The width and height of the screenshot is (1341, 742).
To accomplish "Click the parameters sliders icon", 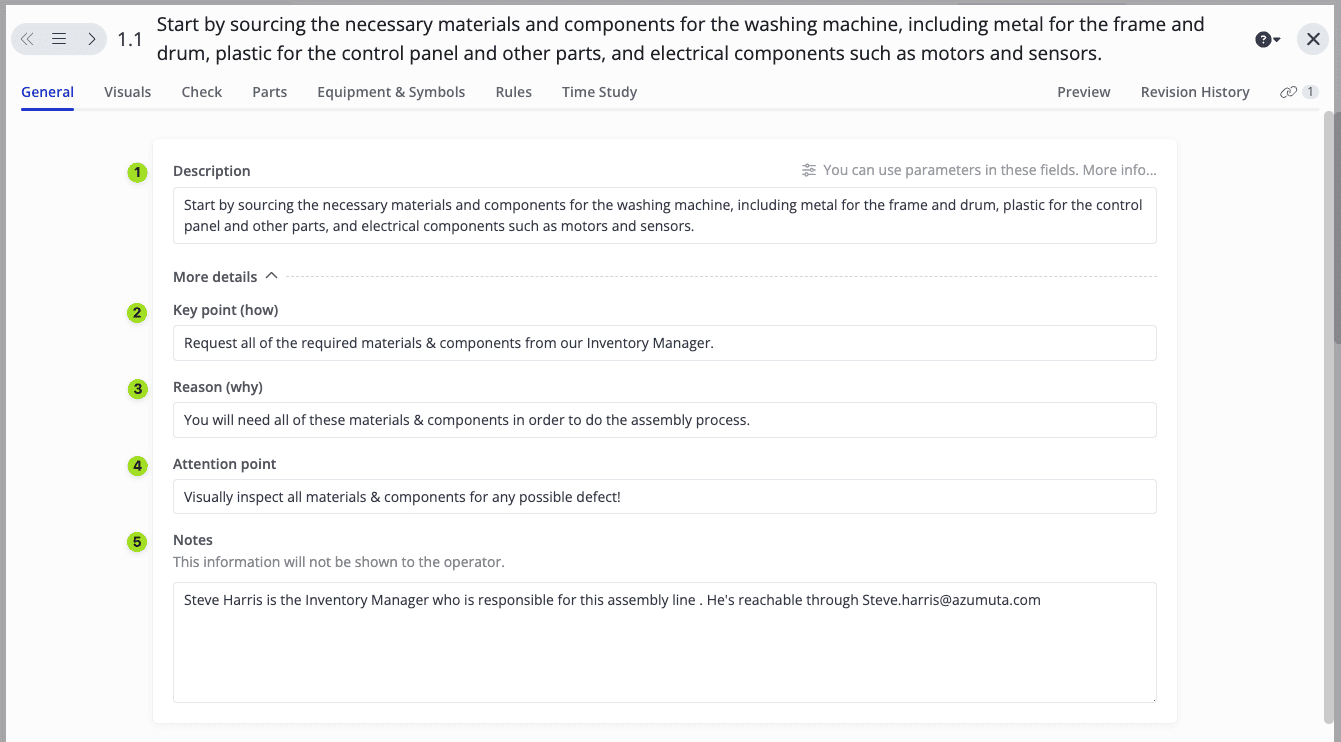I will 809,170.
